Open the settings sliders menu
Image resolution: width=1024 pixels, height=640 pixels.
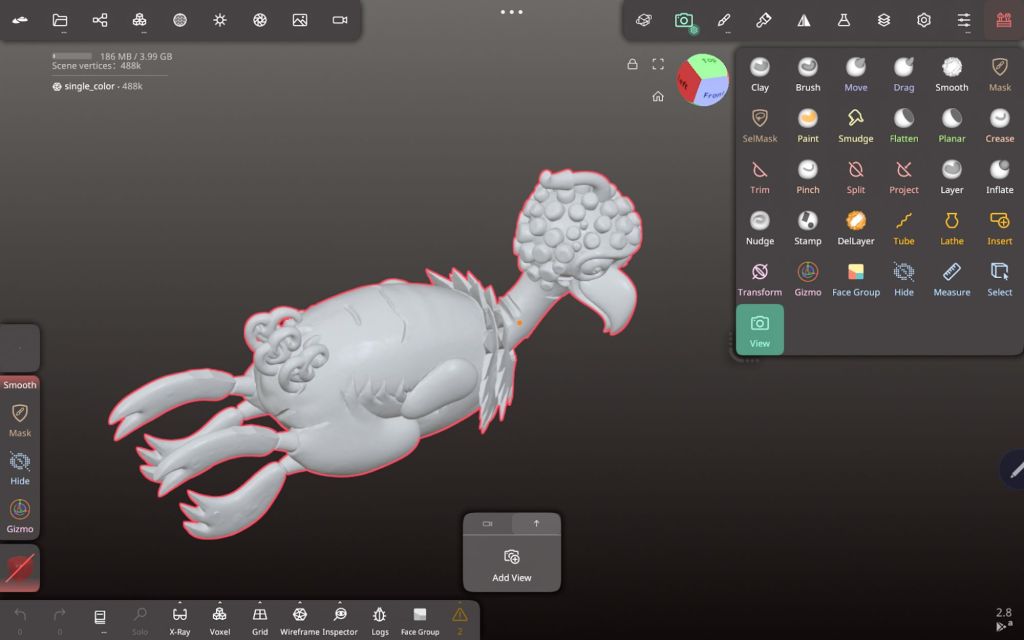click(964, 20)
